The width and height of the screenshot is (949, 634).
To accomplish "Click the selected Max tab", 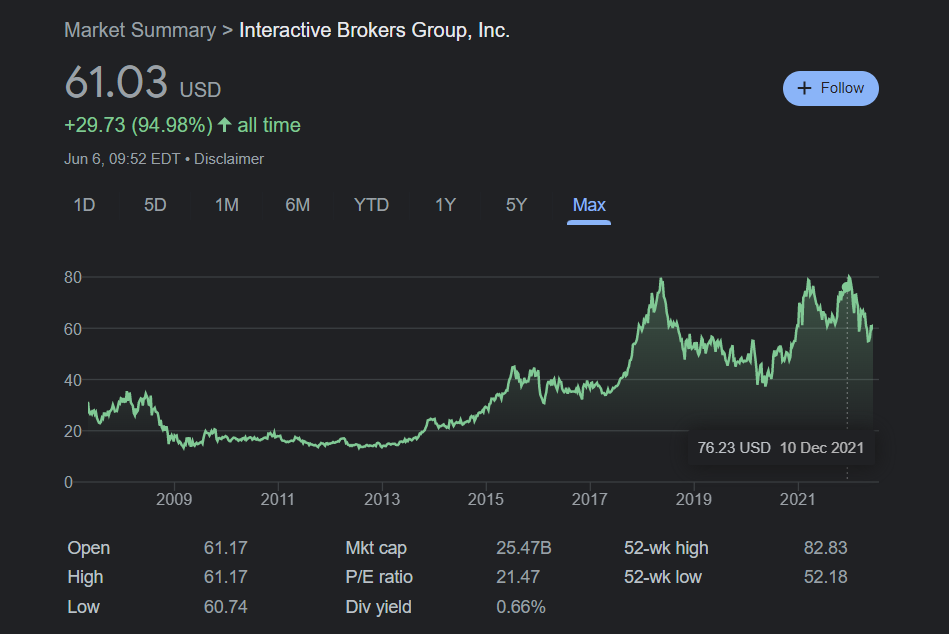I will pos(589,205).
